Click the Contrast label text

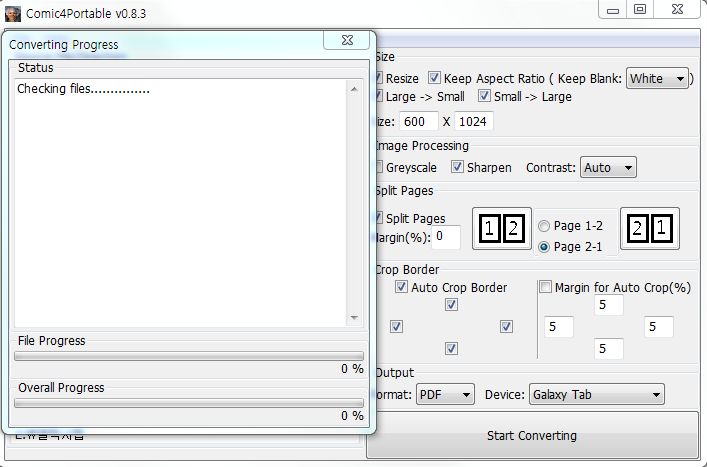click(x=551, y=168)
